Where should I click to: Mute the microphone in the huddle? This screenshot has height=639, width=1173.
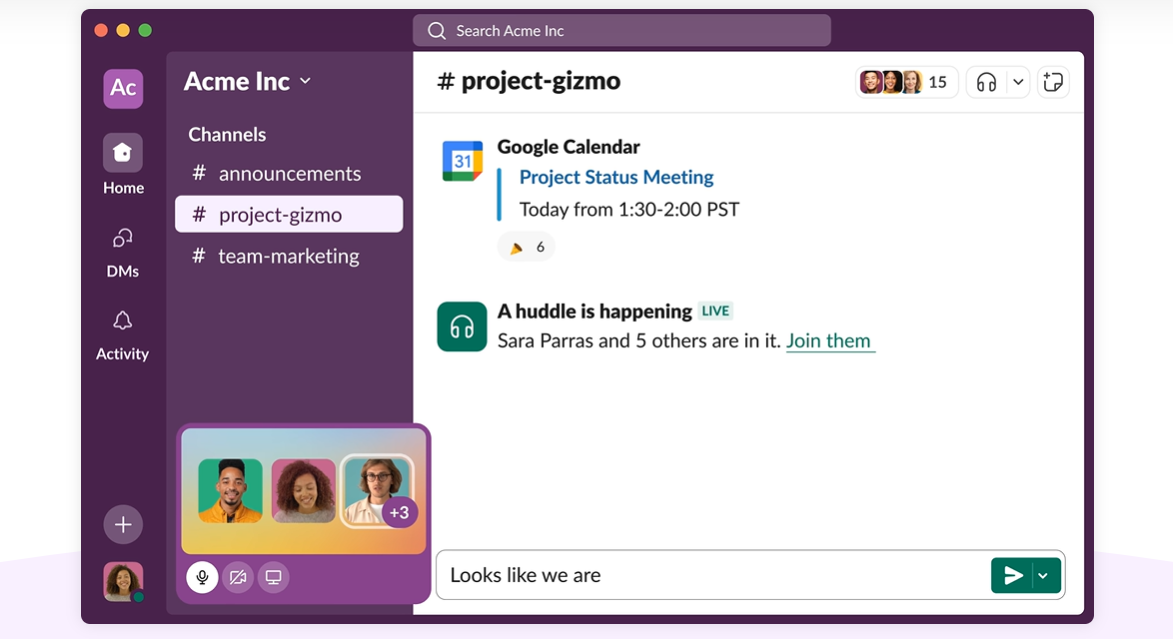202,577
